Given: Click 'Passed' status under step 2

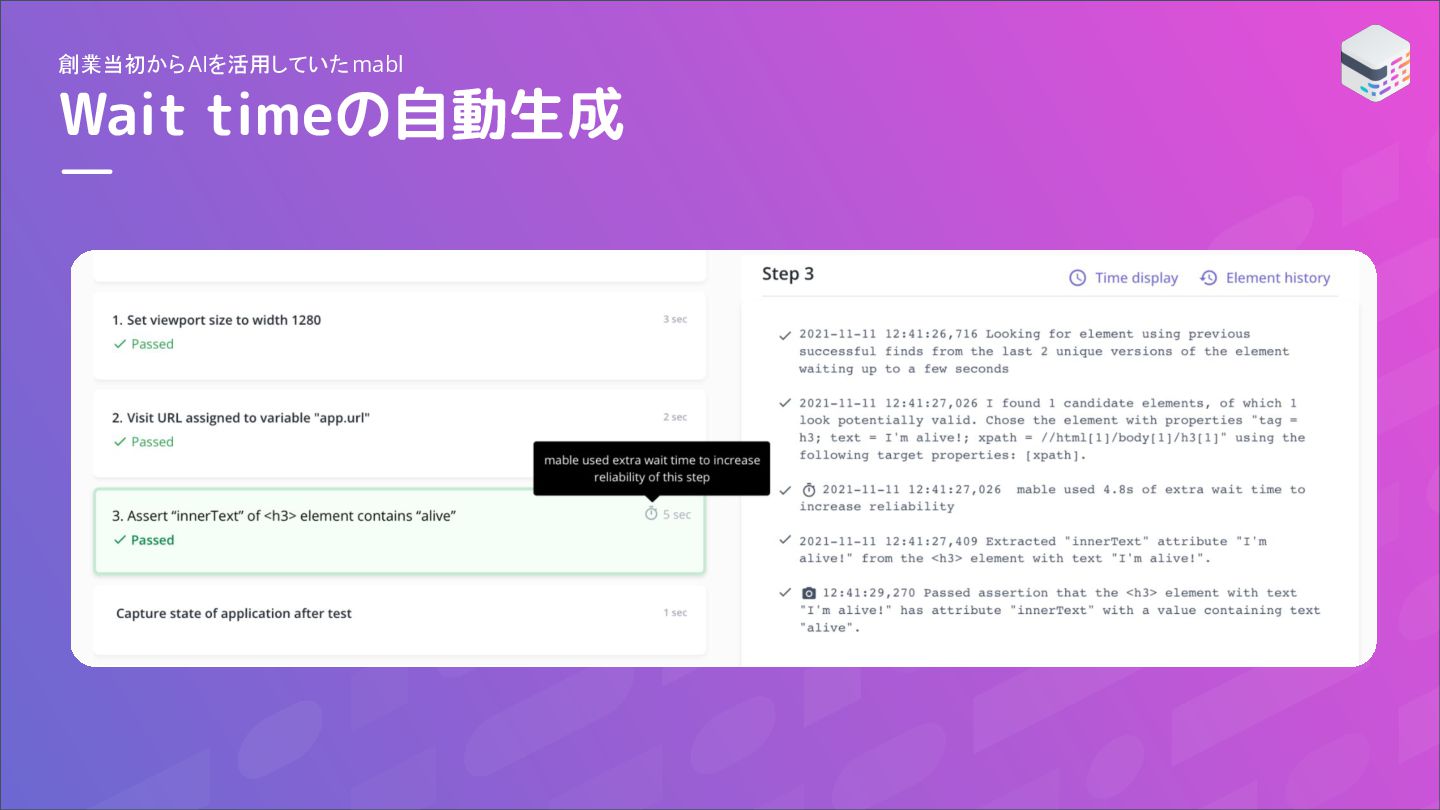Looking at the screenshot, I should pos(152,442).
